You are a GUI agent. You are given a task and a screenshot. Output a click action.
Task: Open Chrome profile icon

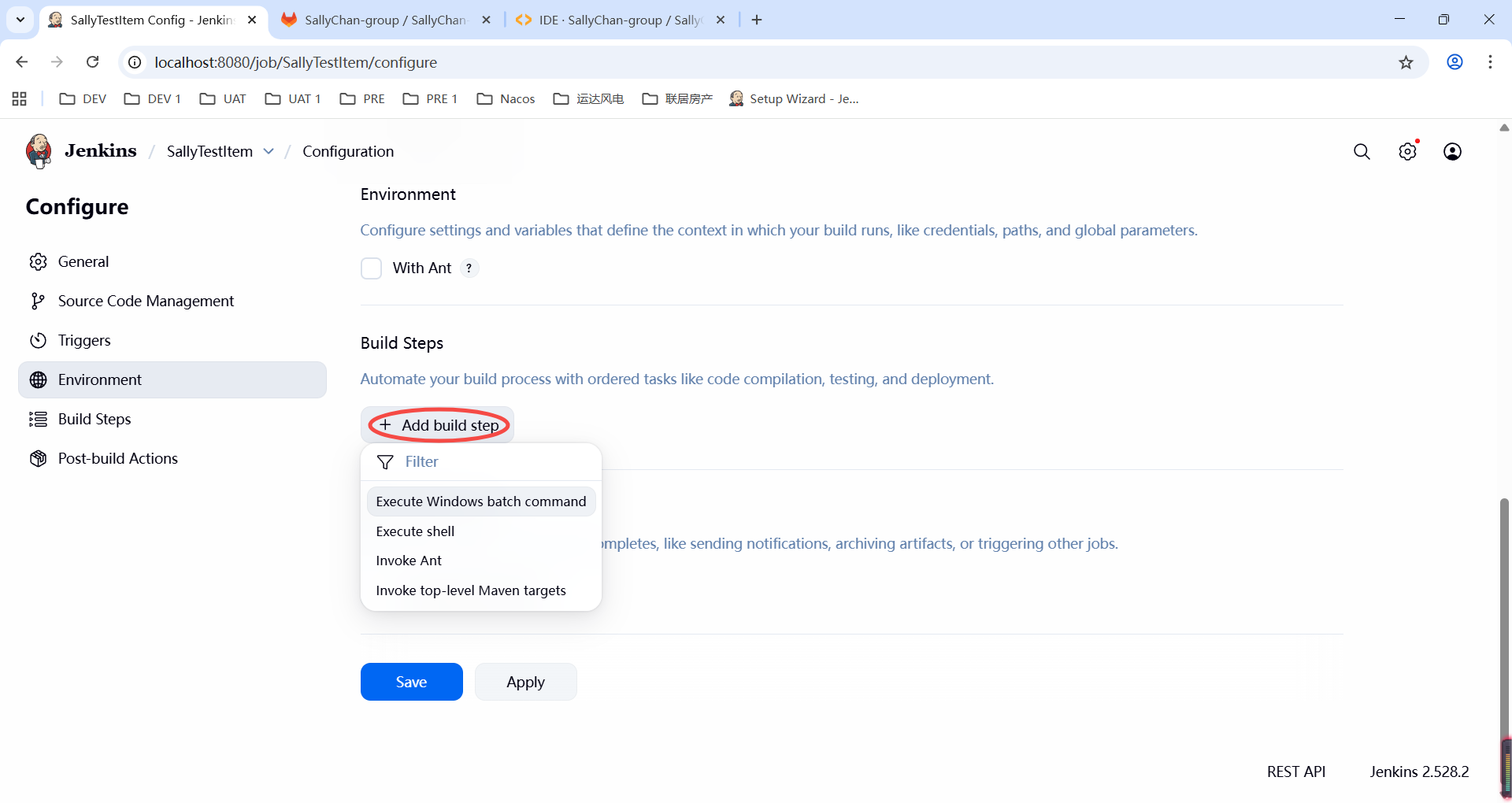point(1455,62)
